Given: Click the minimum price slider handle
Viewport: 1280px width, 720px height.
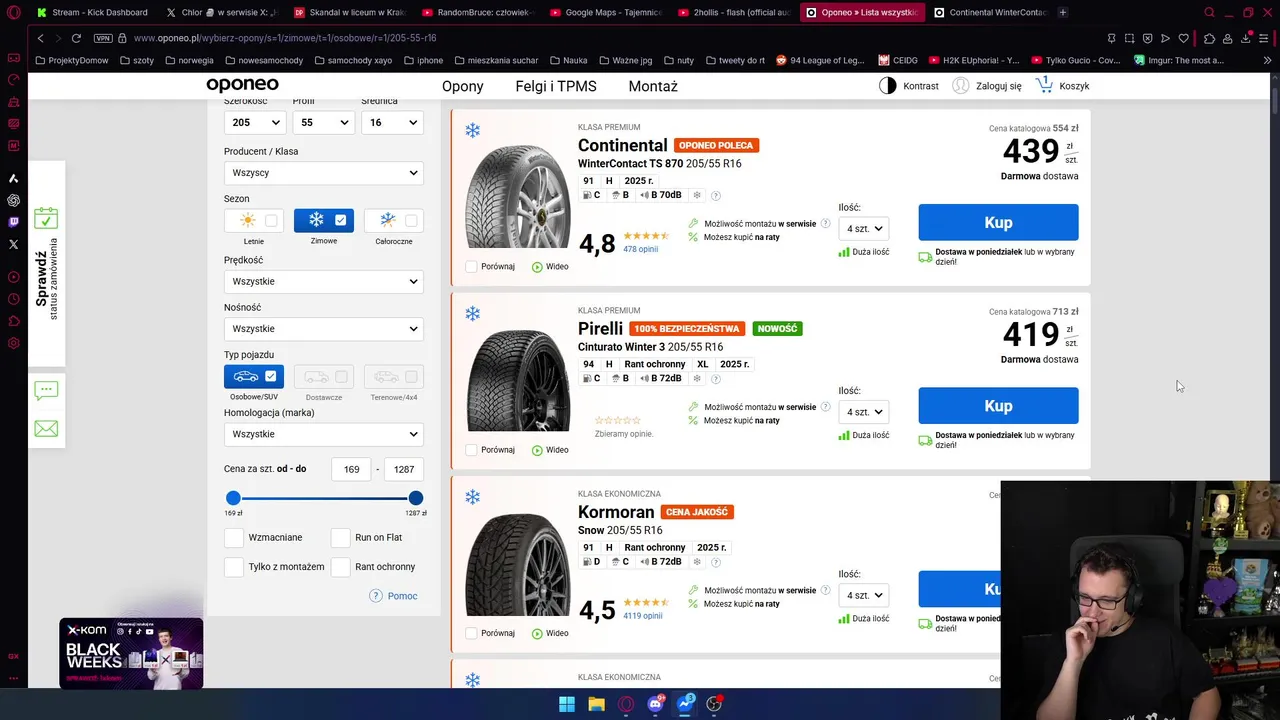Looking at the screenshot, I should coord(233,498).
